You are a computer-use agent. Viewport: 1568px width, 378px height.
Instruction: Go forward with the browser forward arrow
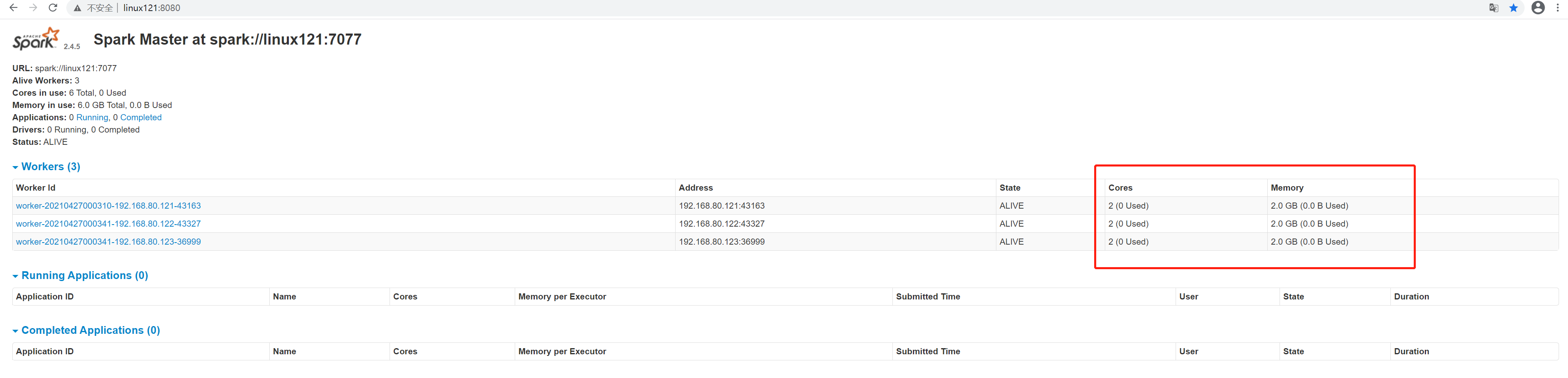point(33,8)
